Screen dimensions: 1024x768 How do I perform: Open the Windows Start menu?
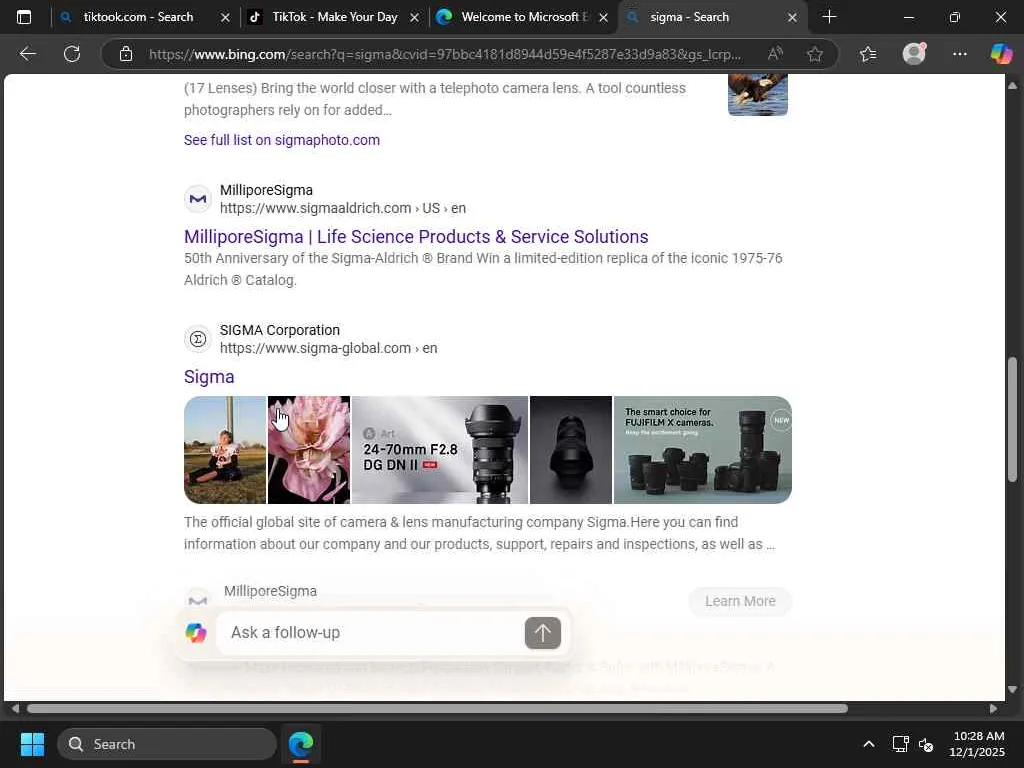pos(32,744)
